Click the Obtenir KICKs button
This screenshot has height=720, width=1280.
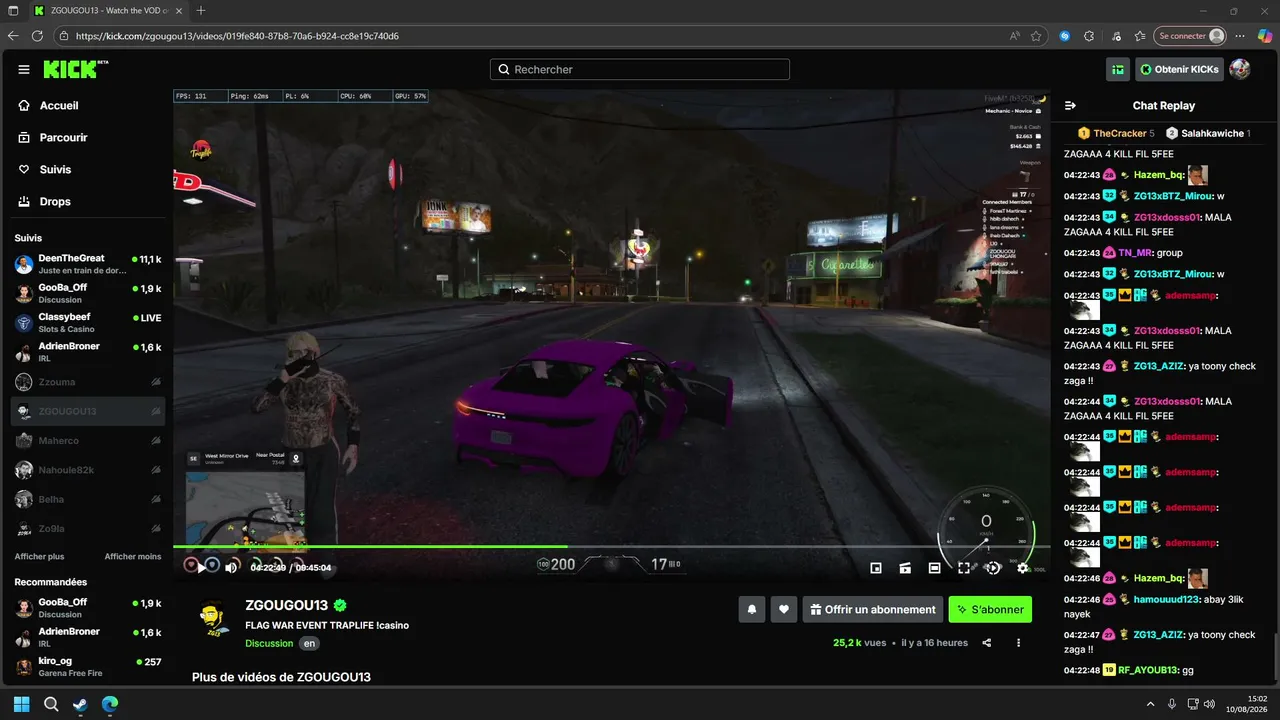1179,70
